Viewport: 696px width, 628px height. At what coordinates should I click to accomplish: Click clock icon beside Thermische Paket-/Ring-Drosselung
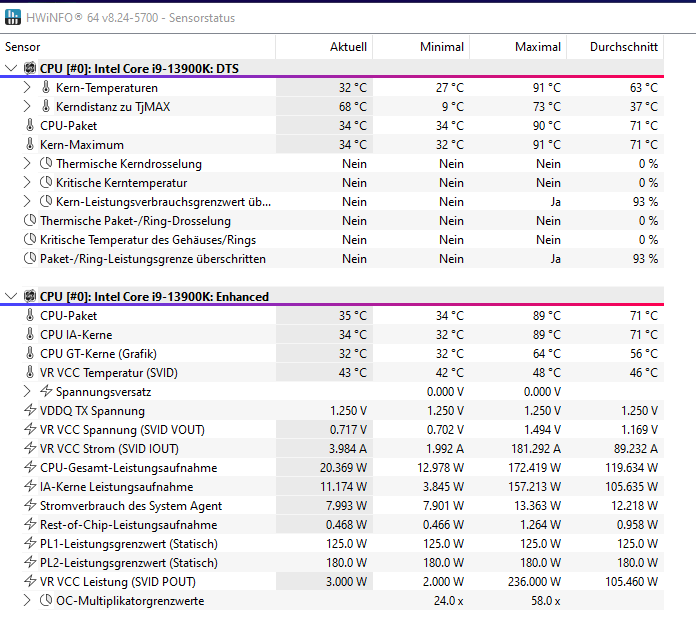(30, 220)
